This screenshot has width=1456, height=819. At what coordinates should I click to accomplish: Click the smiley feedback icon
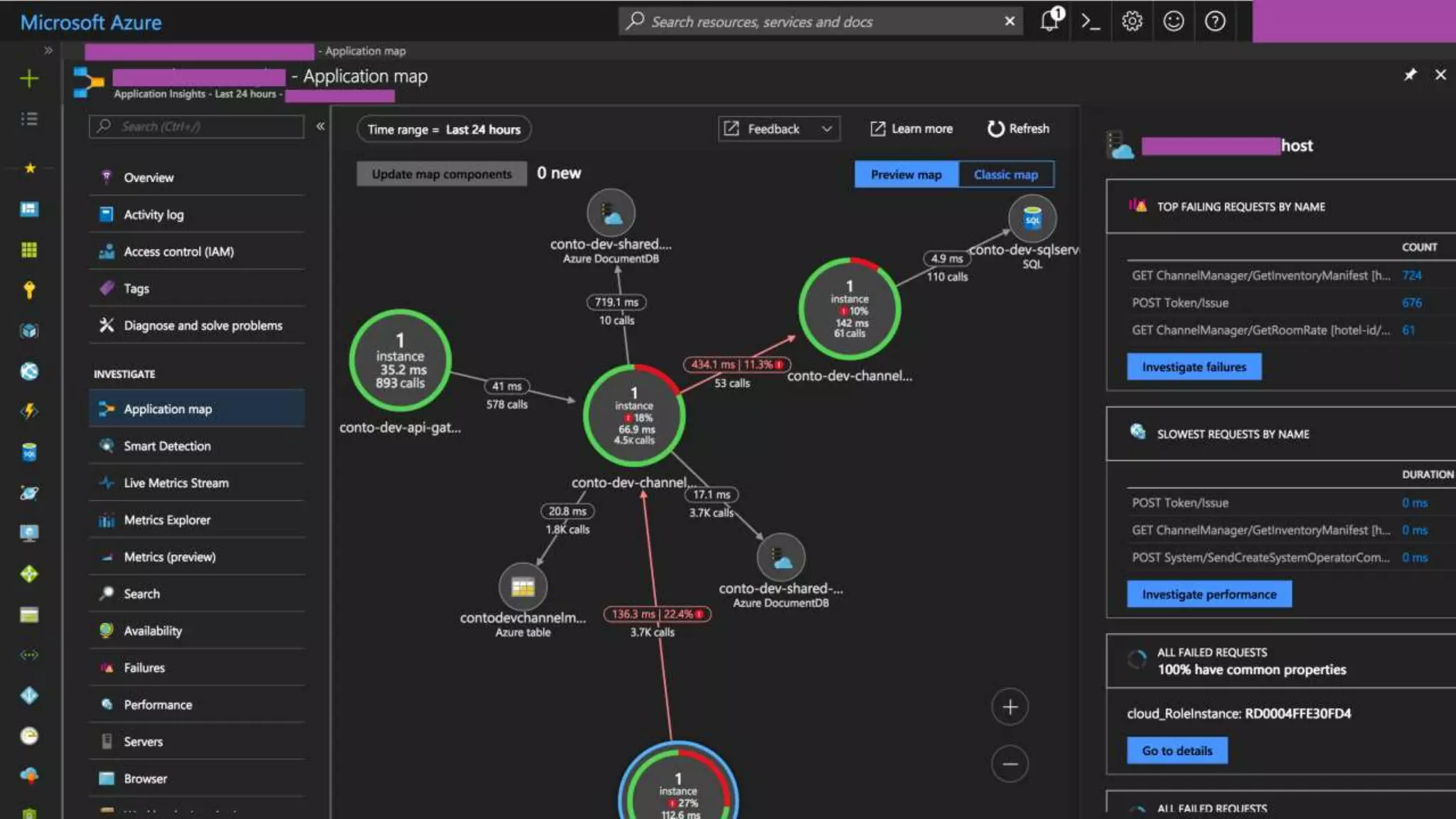(1173, 21)
